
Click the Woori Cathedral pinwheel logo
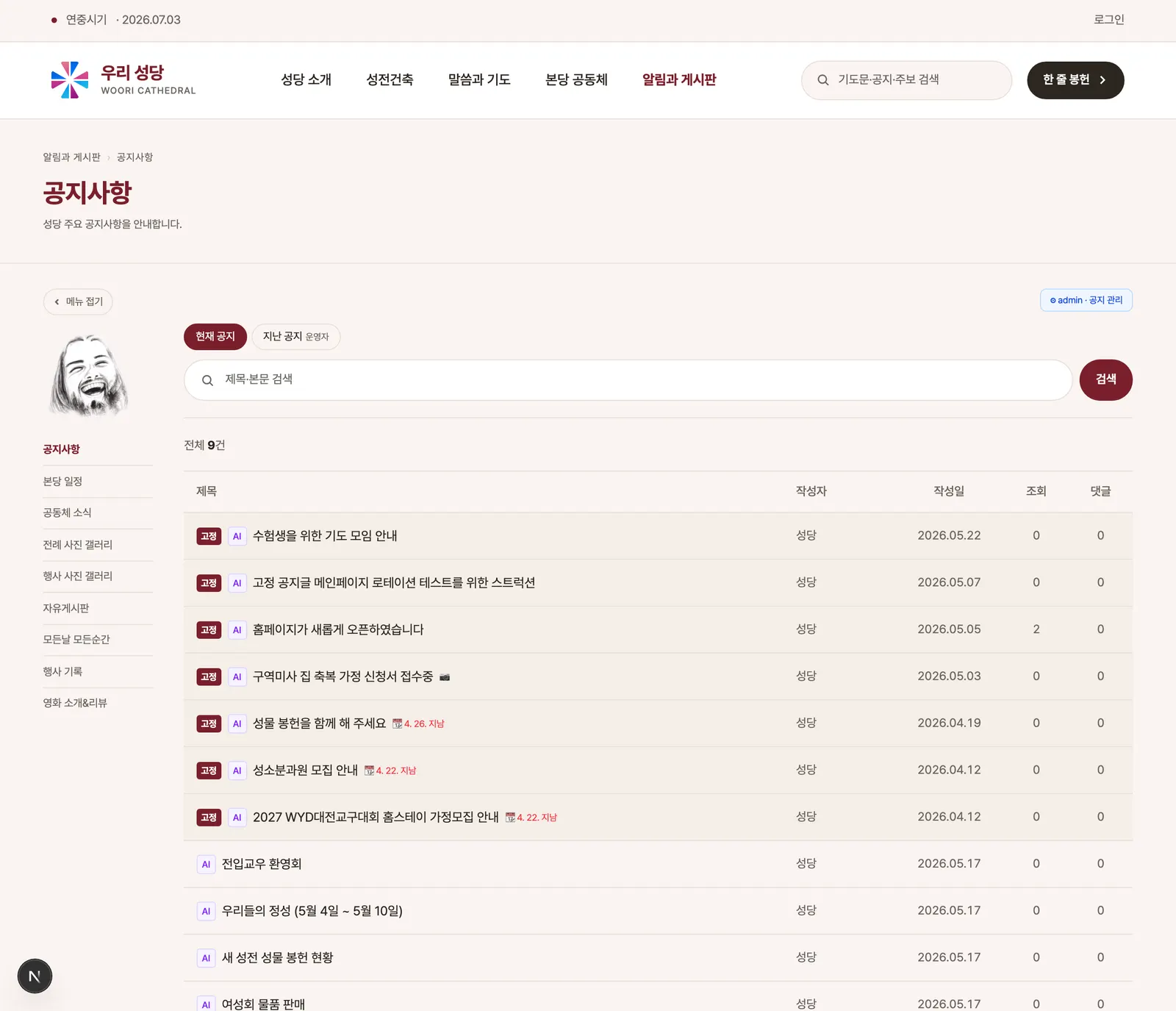click(x=70, y=79)
